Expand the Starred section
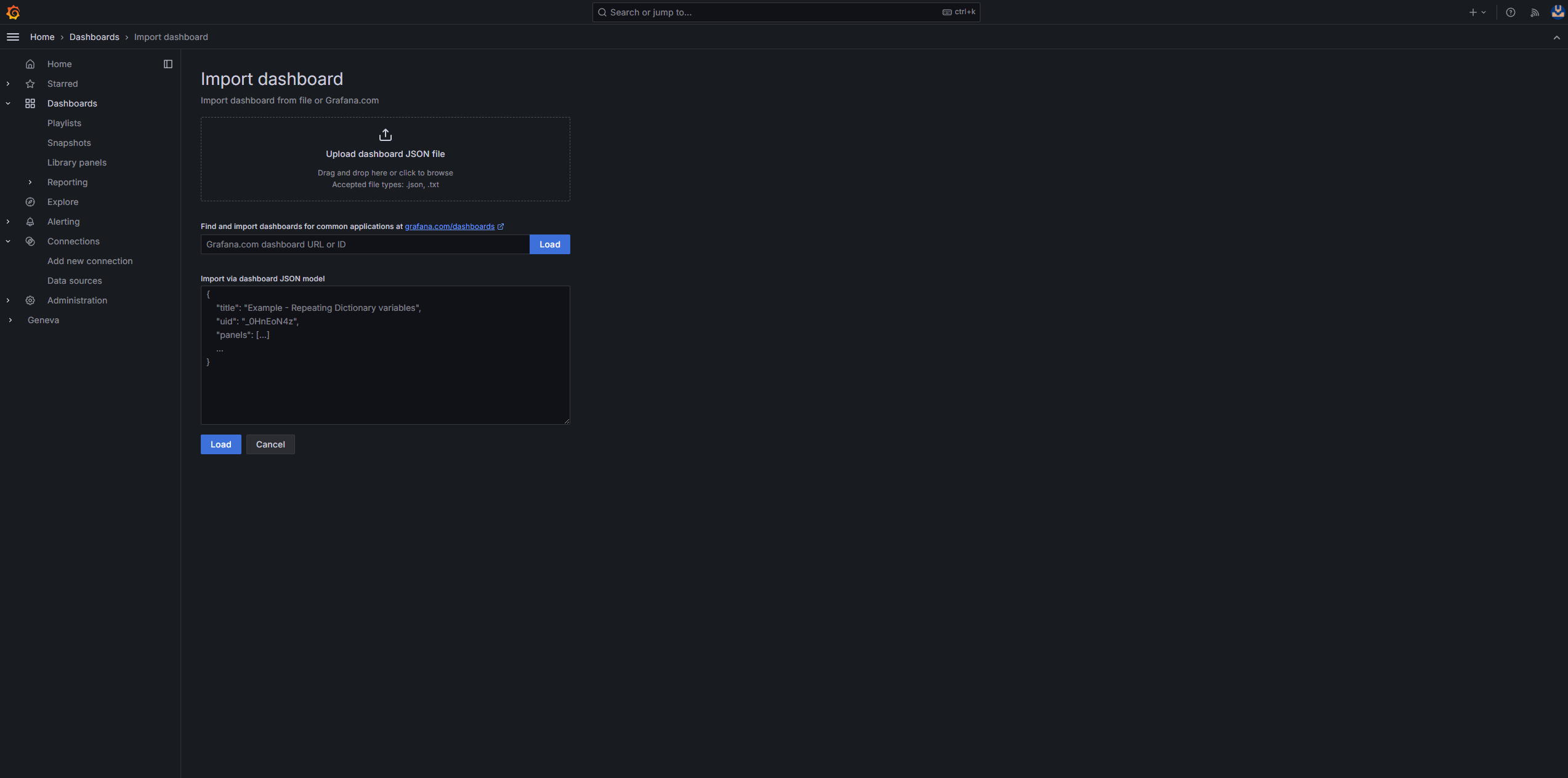The width and height of the screenshot is (1568, 778). tap(8, 84)
